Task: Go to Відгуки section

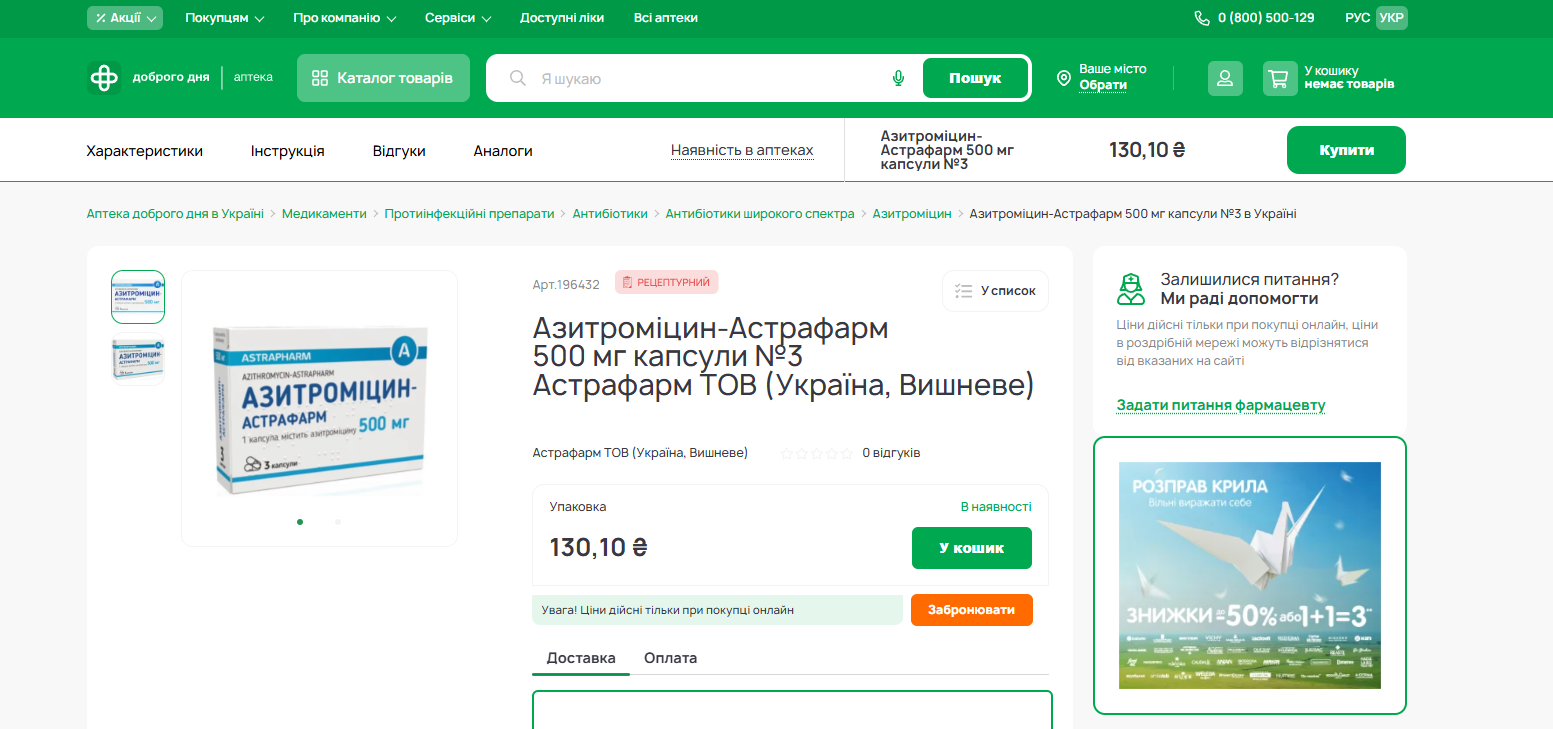Action: click(x=399, y=151)
